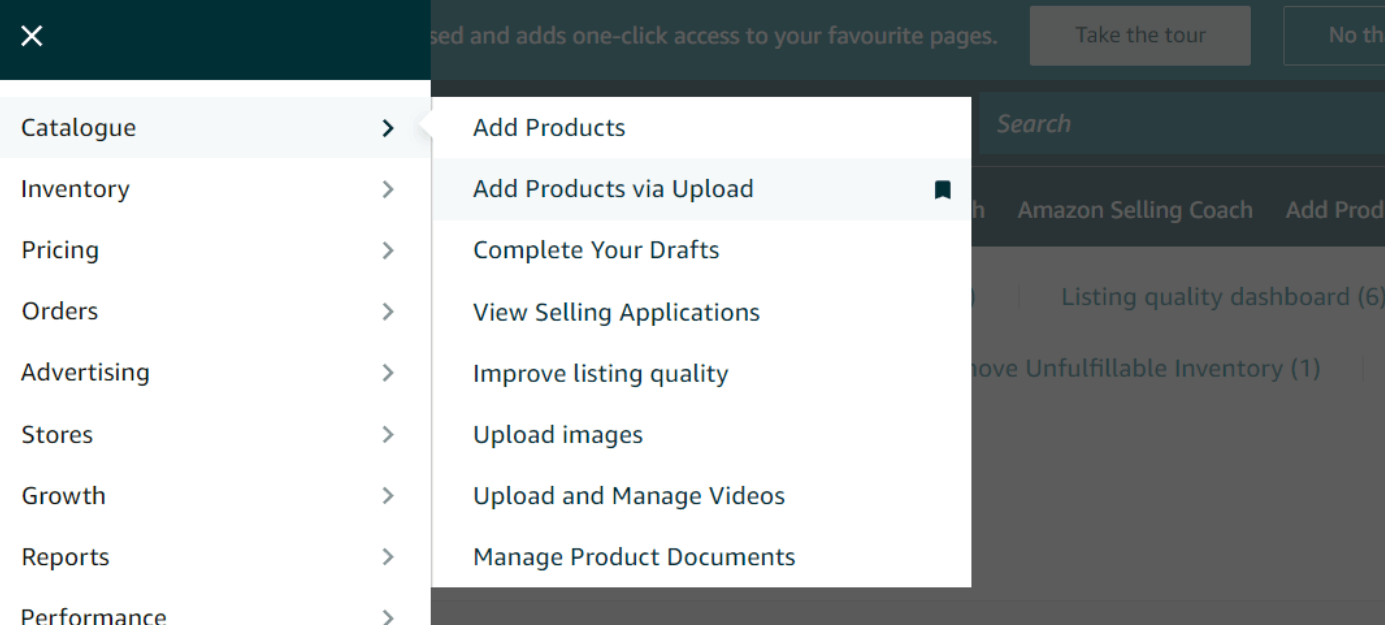
Task: Expand the Growth menu arrow
Action: pos(388,495)
